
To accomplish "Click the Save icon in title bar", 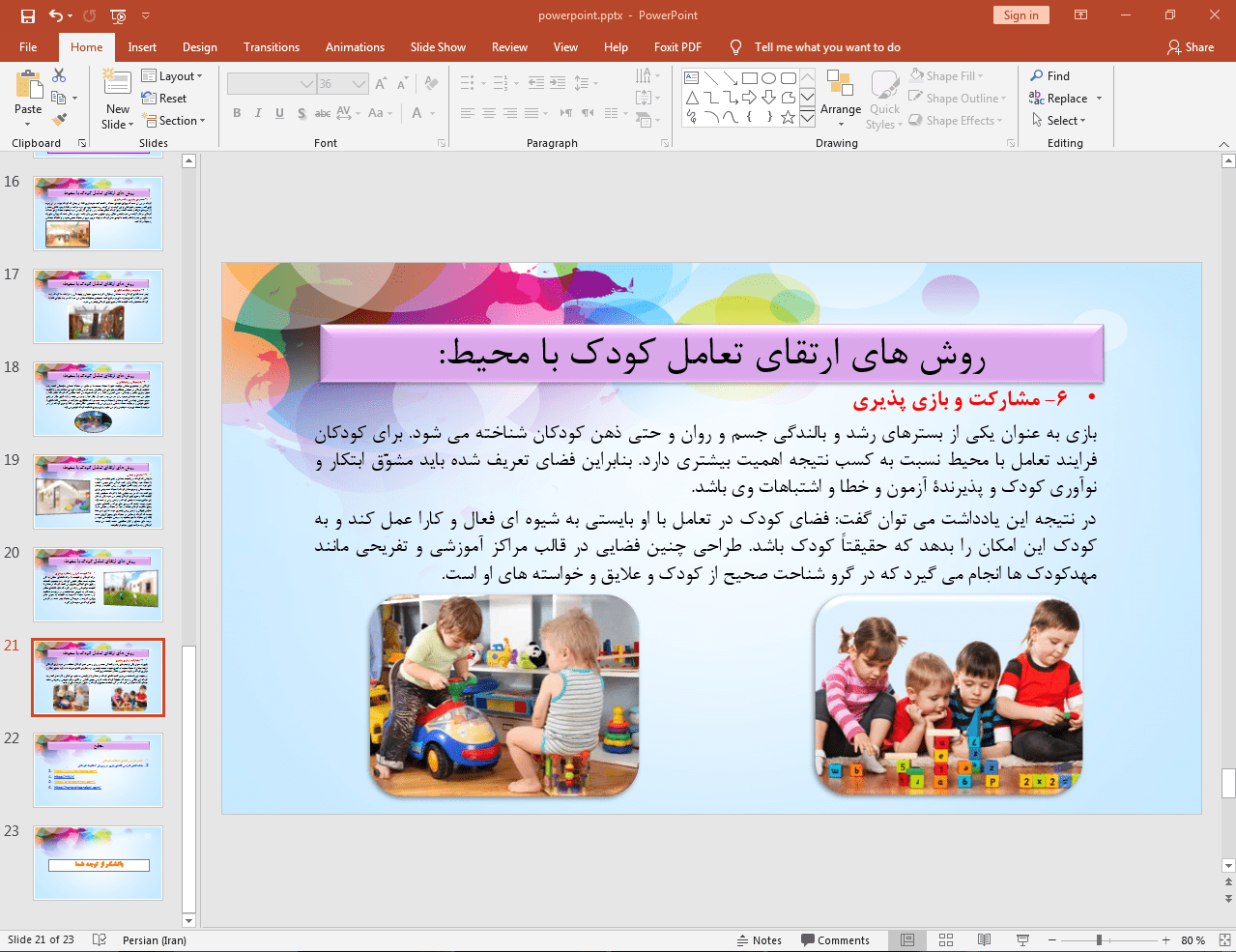I will (27, 15).
